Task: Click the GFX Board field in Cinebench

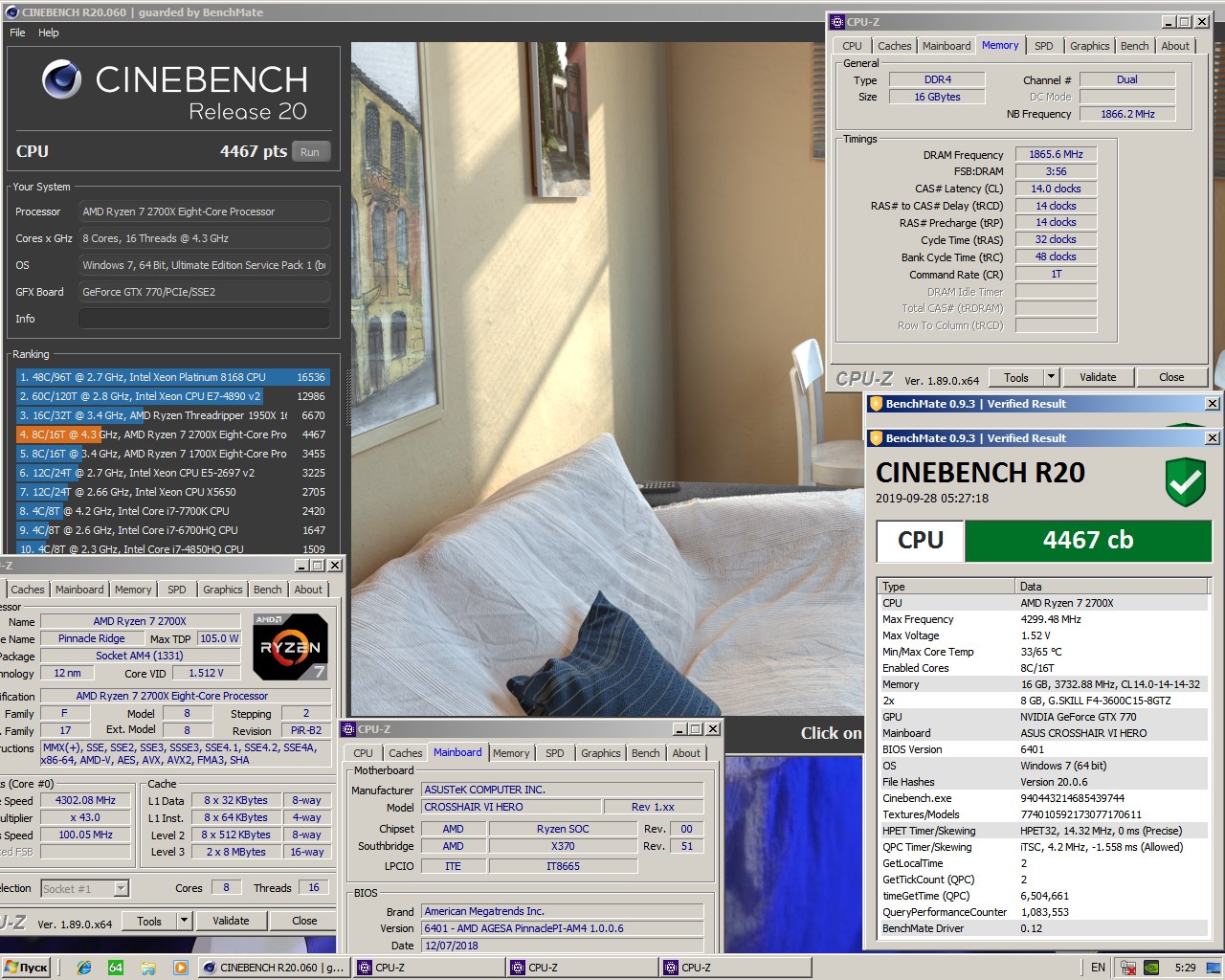Action: pos(204,292)
